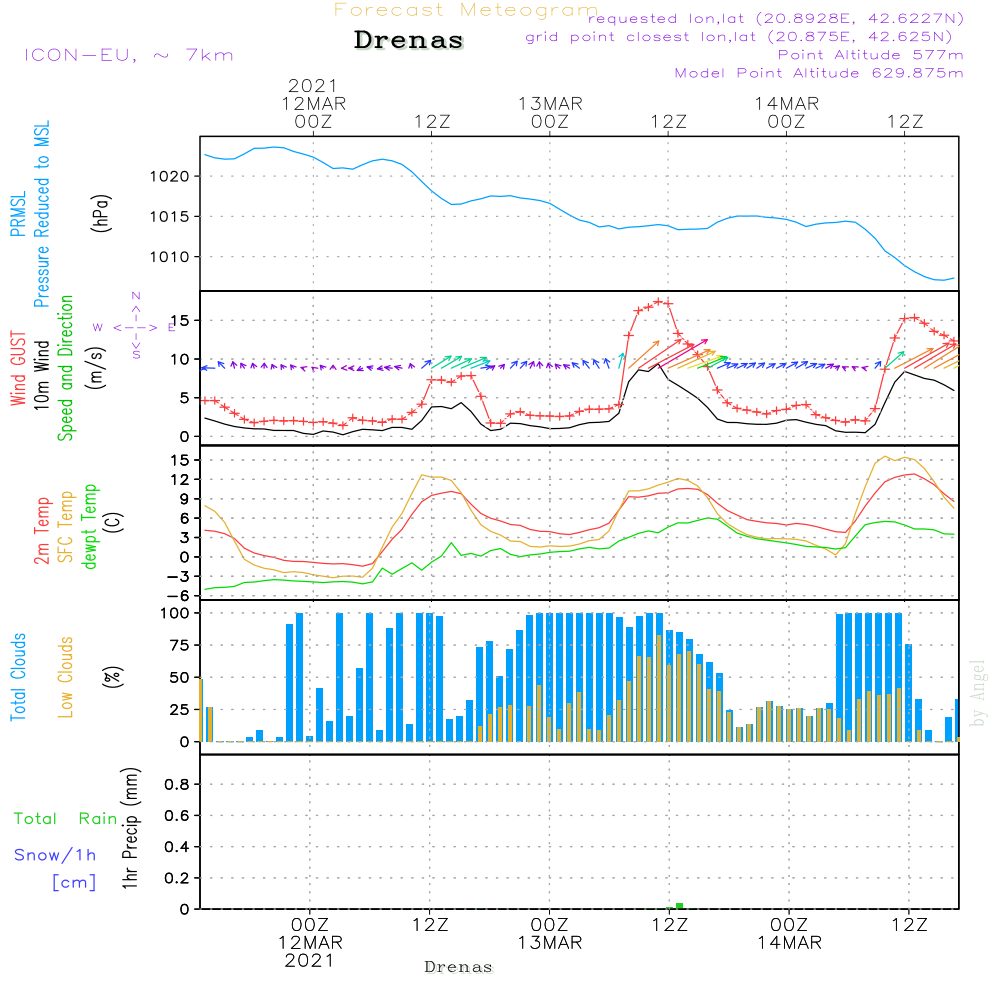Viewport: 1000px width, 1000px height.
Task: Click the green "dewpt Temp" label
Action: tap(89, 527)
